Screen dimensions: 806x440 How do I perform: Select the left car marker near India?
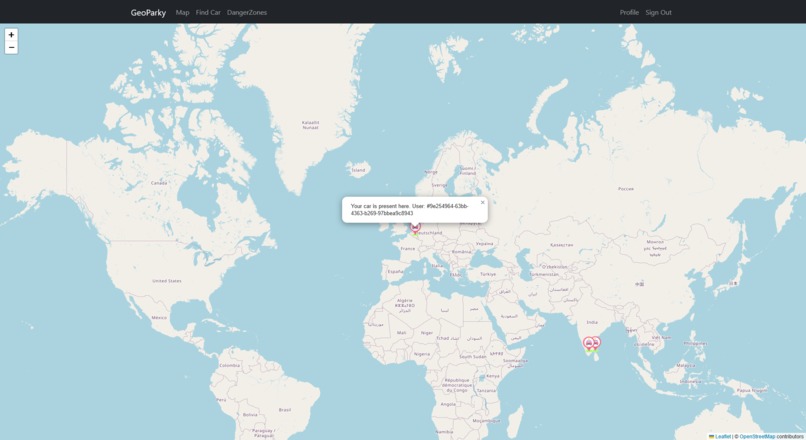tap(589, 344)
